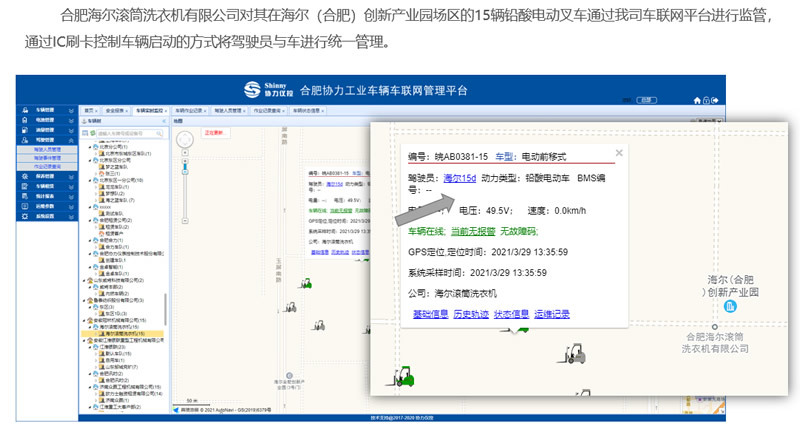Collapse the vehicle tree panel with the double-arrow
The height and width of the screenshot is (438, 800).
[x=164, y=121]
